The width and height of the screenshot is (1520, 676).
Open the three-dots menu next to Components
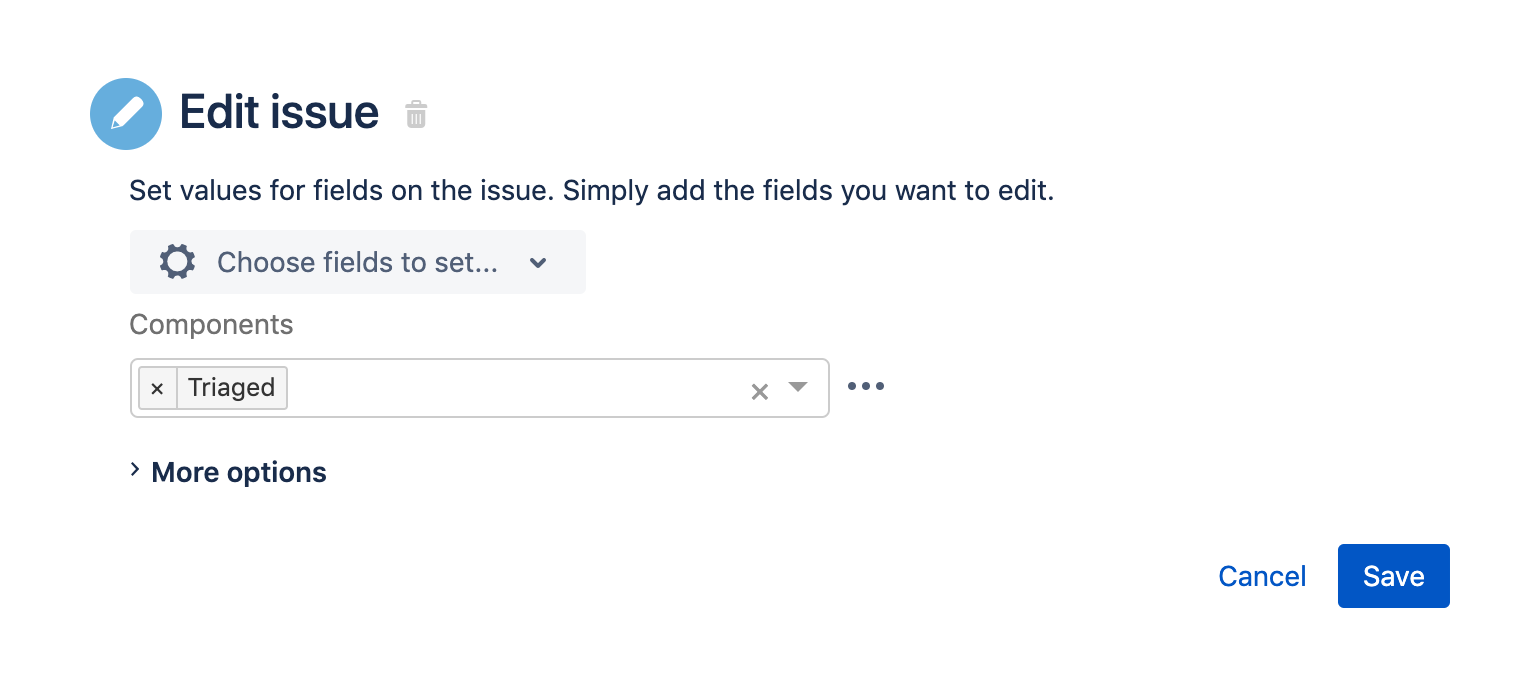click(x=866, y=386)
